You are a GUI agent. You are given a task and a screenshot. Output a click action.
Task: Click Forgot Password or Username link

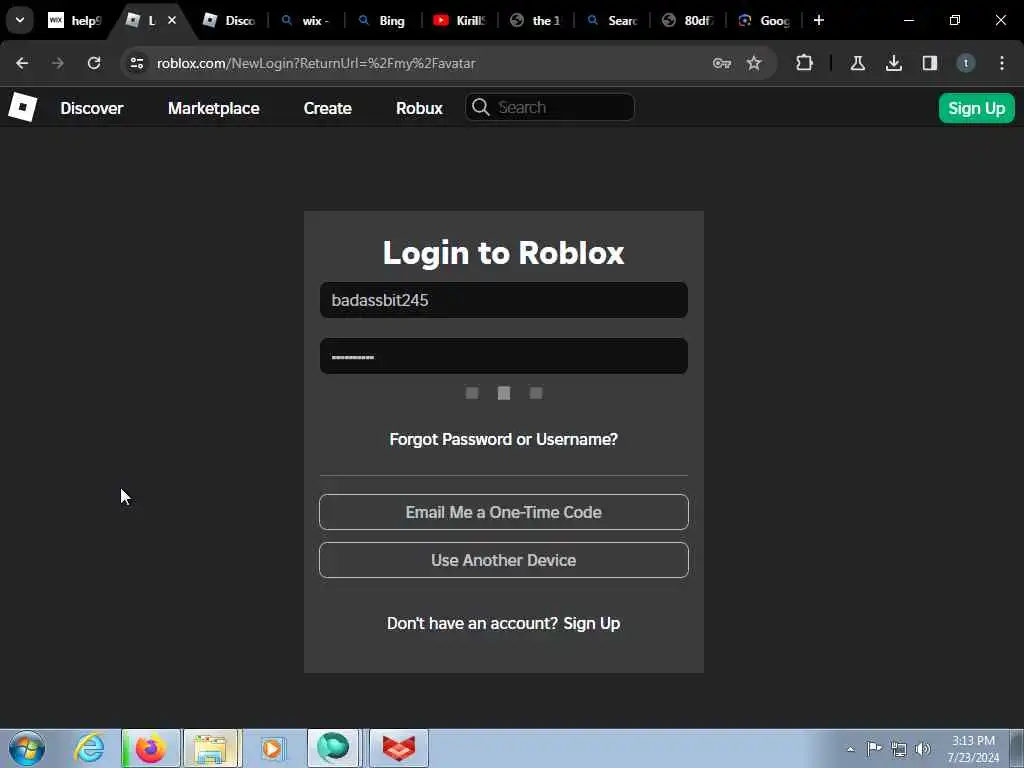point(504,440)
